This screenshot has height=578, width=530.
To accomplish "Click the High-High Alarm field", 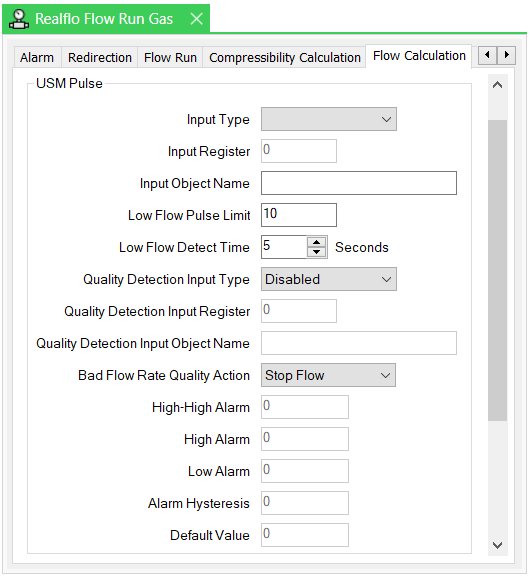I will click(305, 407).
